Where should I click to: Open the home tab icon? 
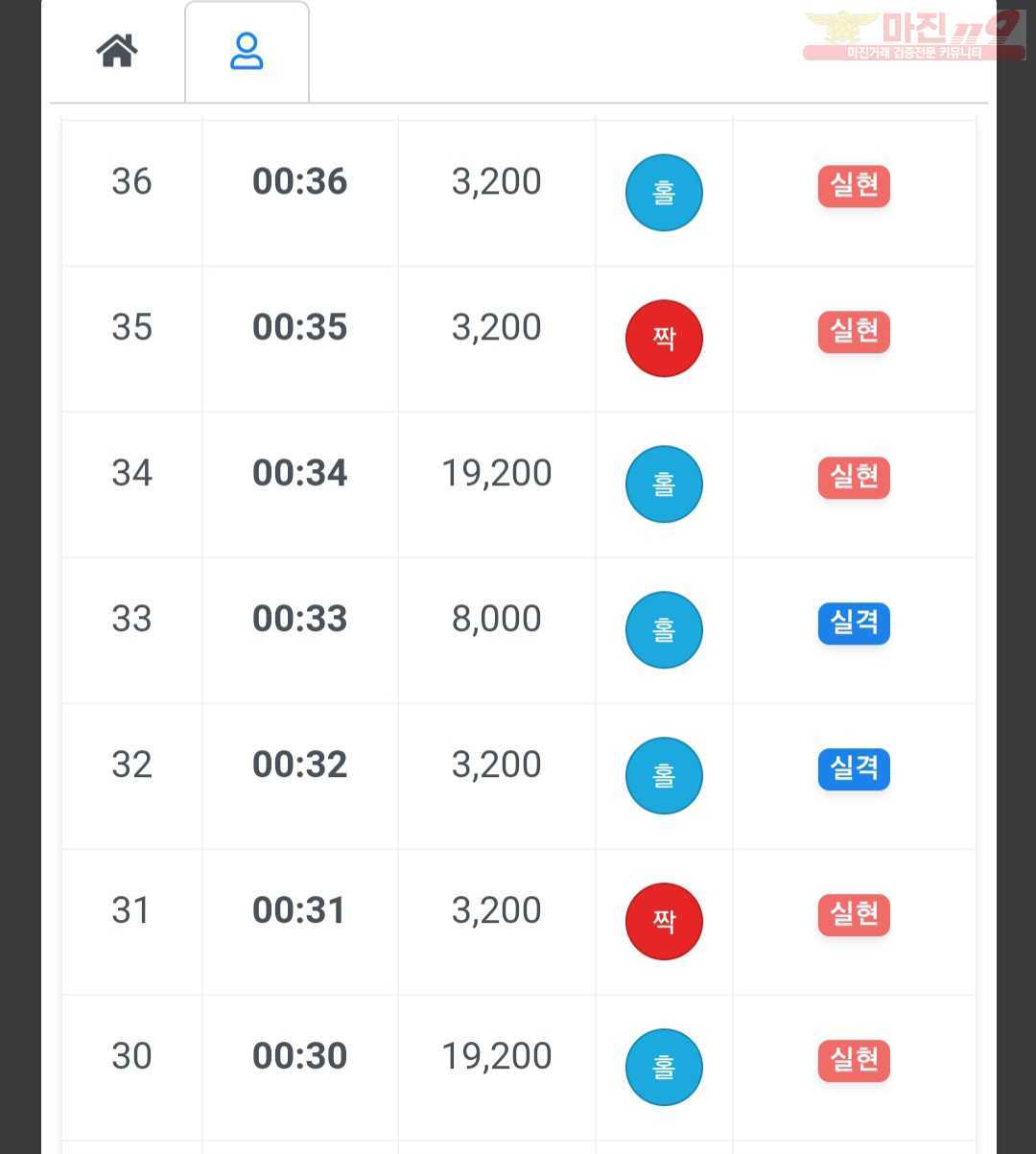[x=117, y=51]
